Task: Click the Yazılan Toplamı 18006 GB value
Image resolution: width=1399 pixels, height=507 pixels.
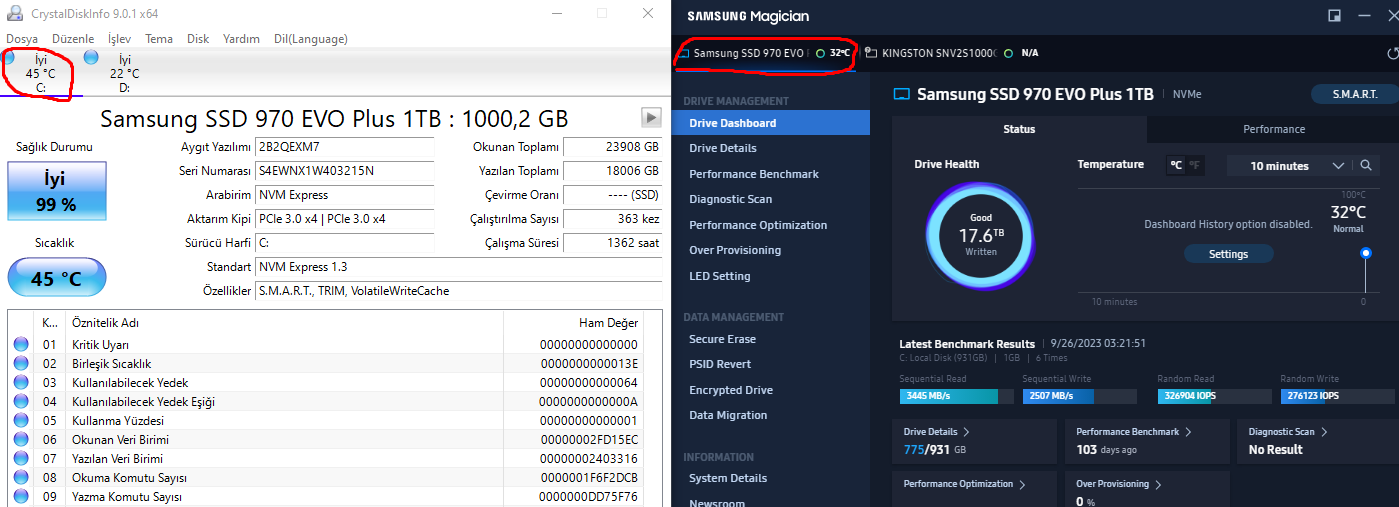Action: point(613,171)
